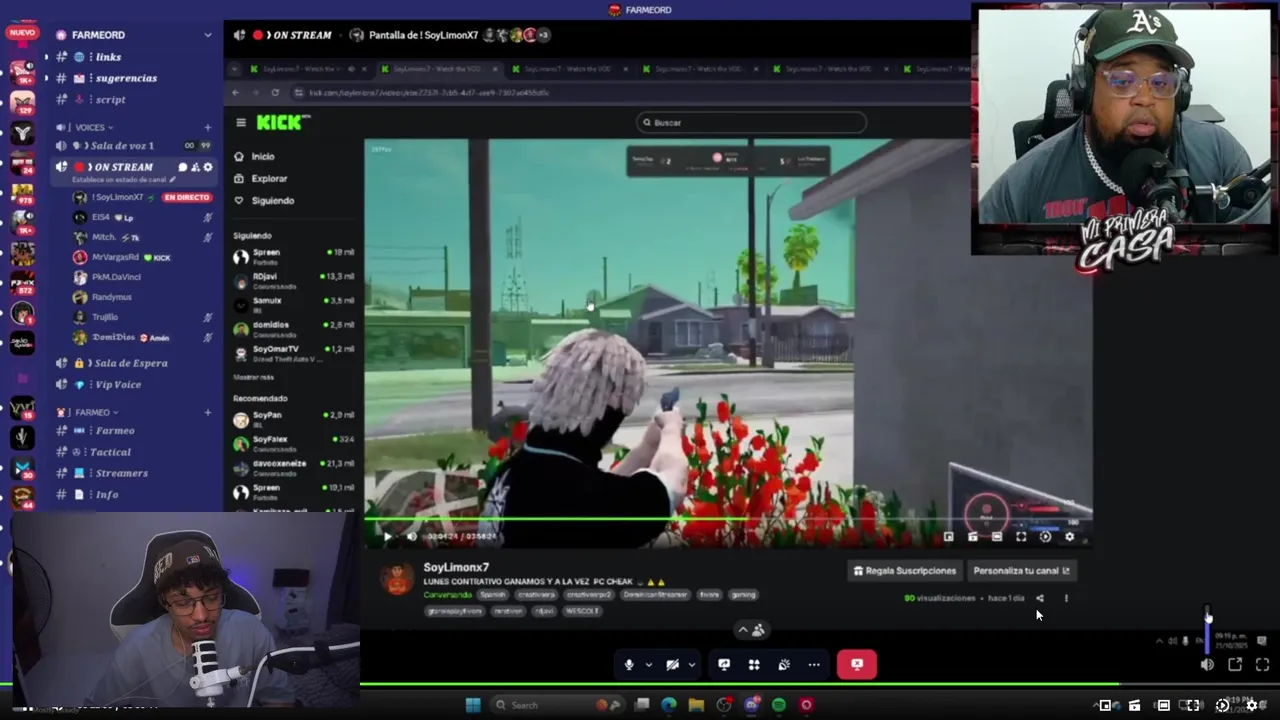
Task: Click the screen share button
Action: [x=724, y=664]
